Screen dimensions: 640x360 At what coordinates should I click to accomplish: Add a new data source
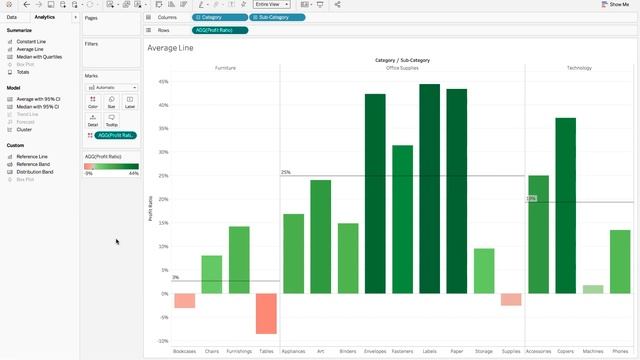(x=63, y=4)
